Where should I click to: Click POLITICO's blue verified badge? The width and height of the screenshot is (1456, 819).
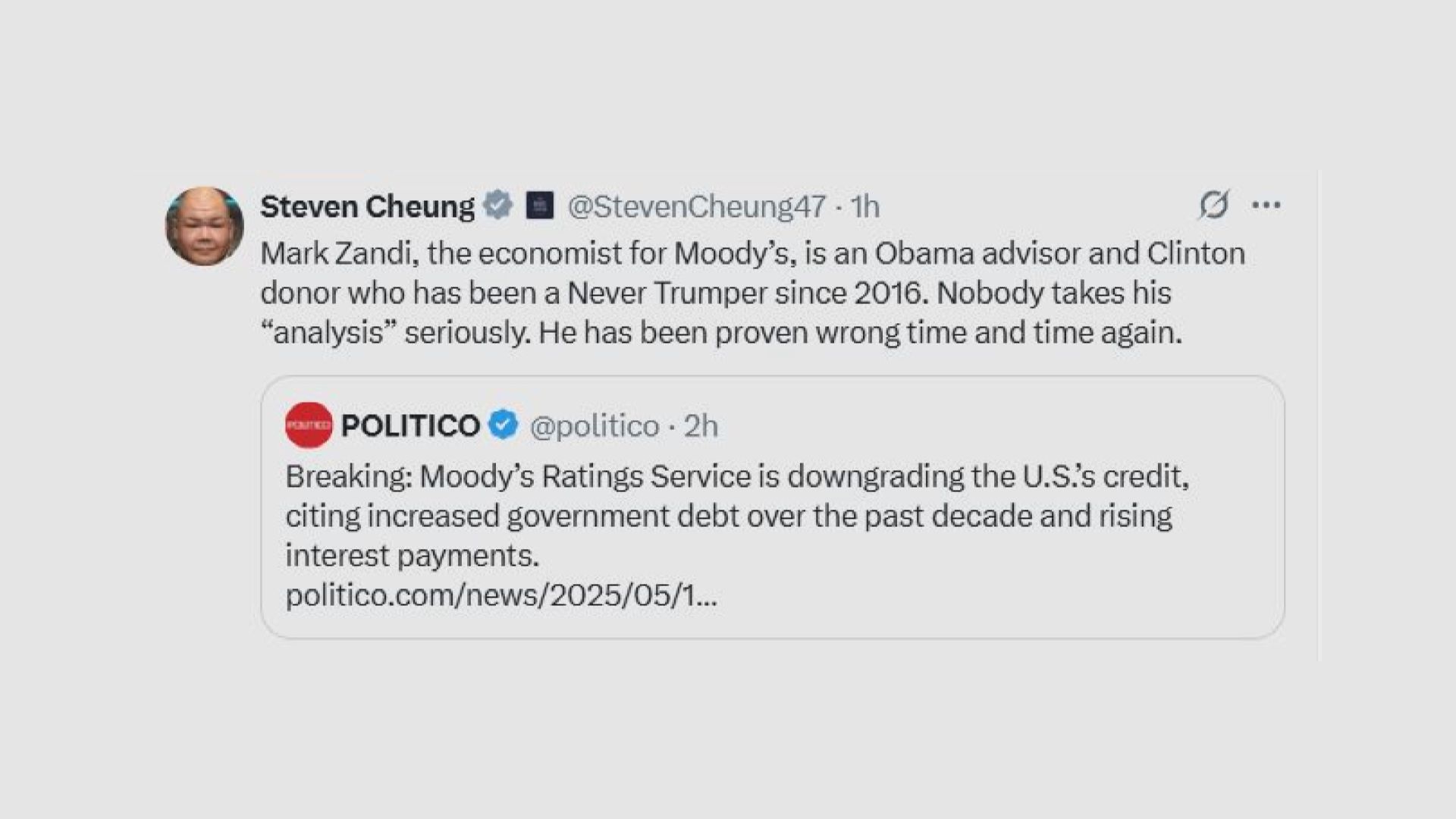click(503, 425)
